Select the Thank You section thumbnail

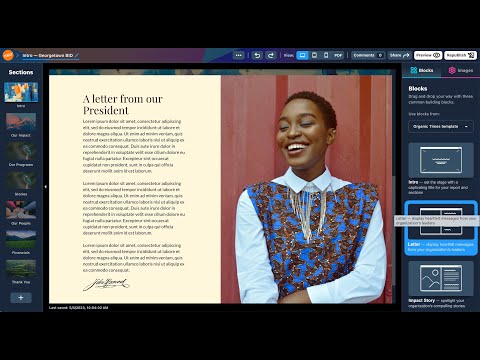pos(21,269)
